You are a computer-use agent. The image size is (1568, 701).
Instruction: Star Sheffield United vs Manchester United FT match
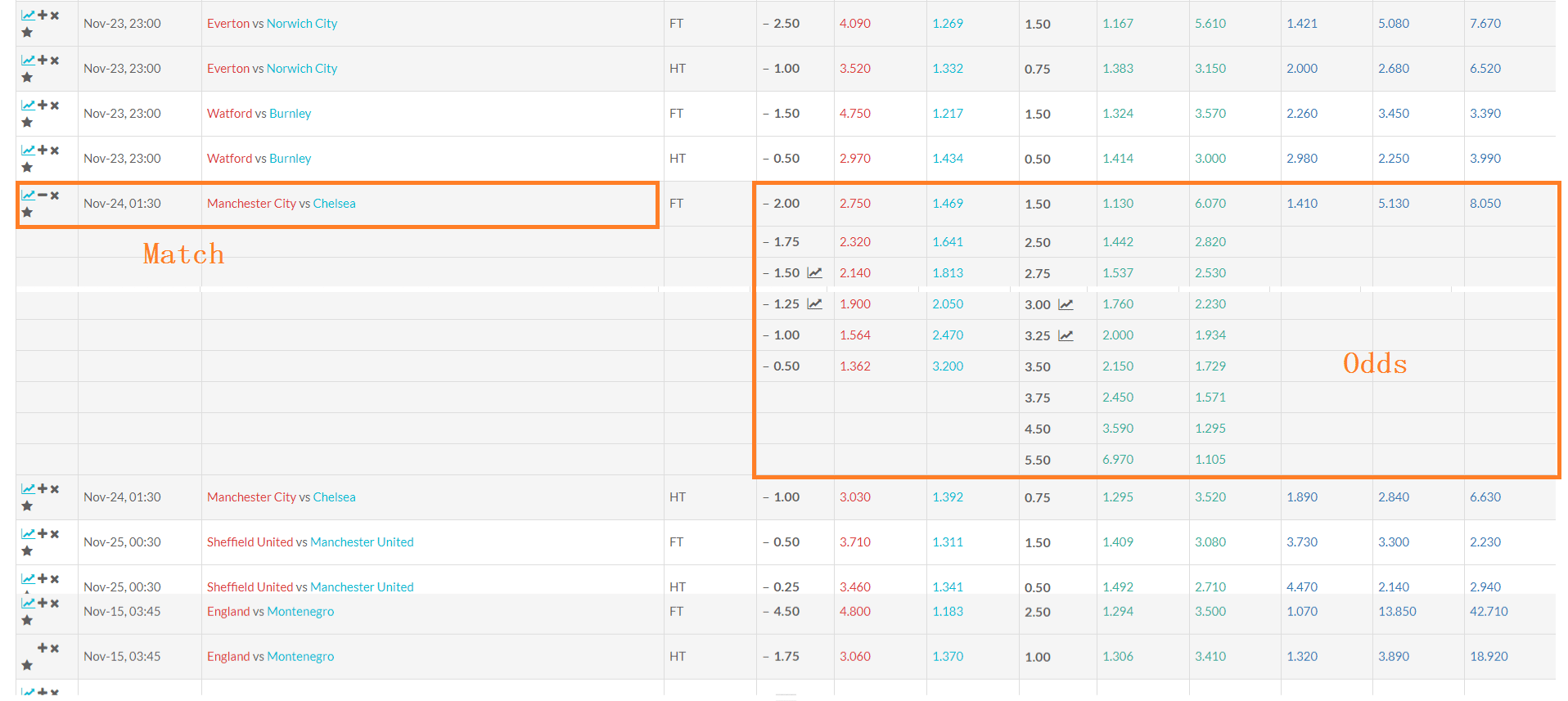(x=27, y=551)
